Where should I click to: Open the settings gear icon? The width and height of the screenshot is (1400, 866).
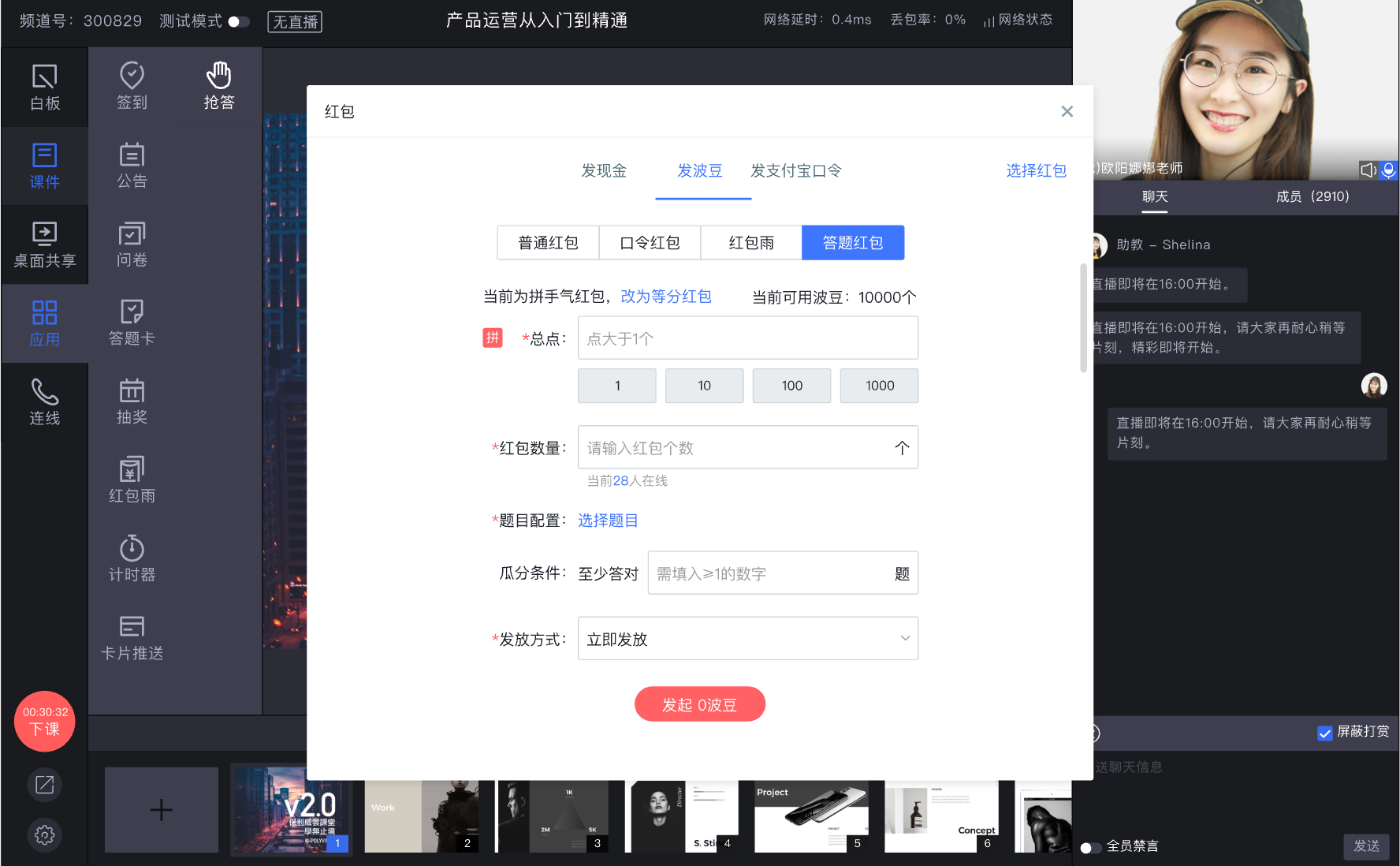(45, 834)
